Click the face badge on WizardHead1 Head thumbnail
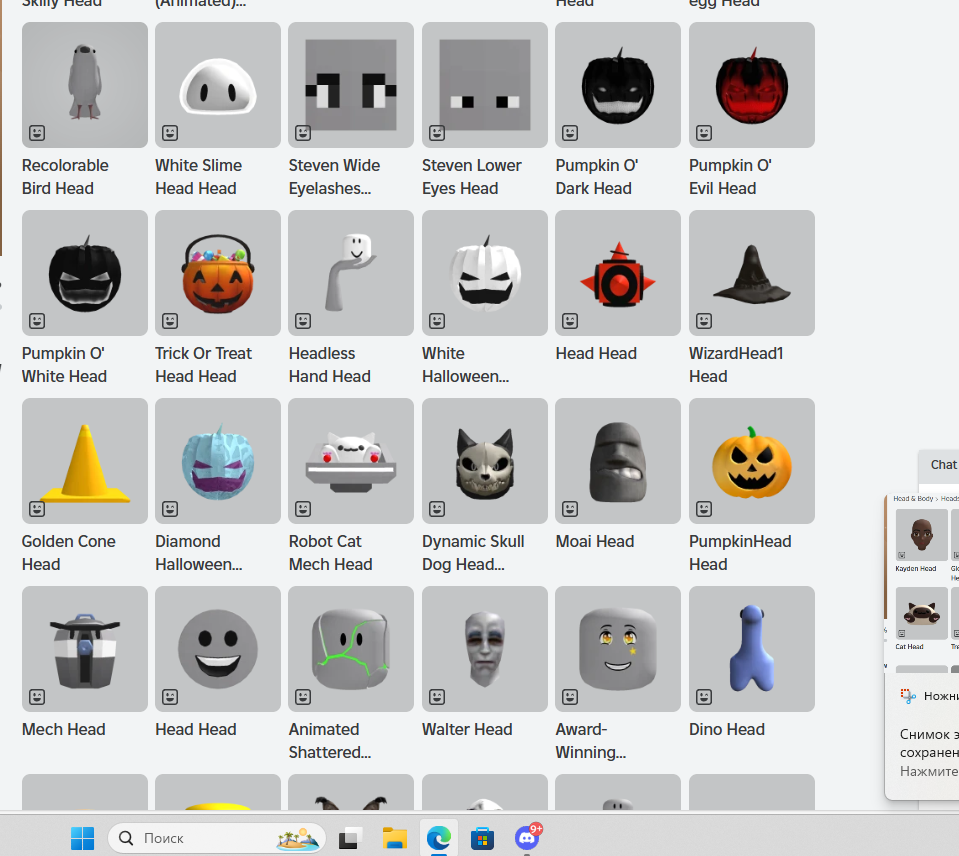The width and height of the screenshot is (959, 856). (x=704, y=320)
